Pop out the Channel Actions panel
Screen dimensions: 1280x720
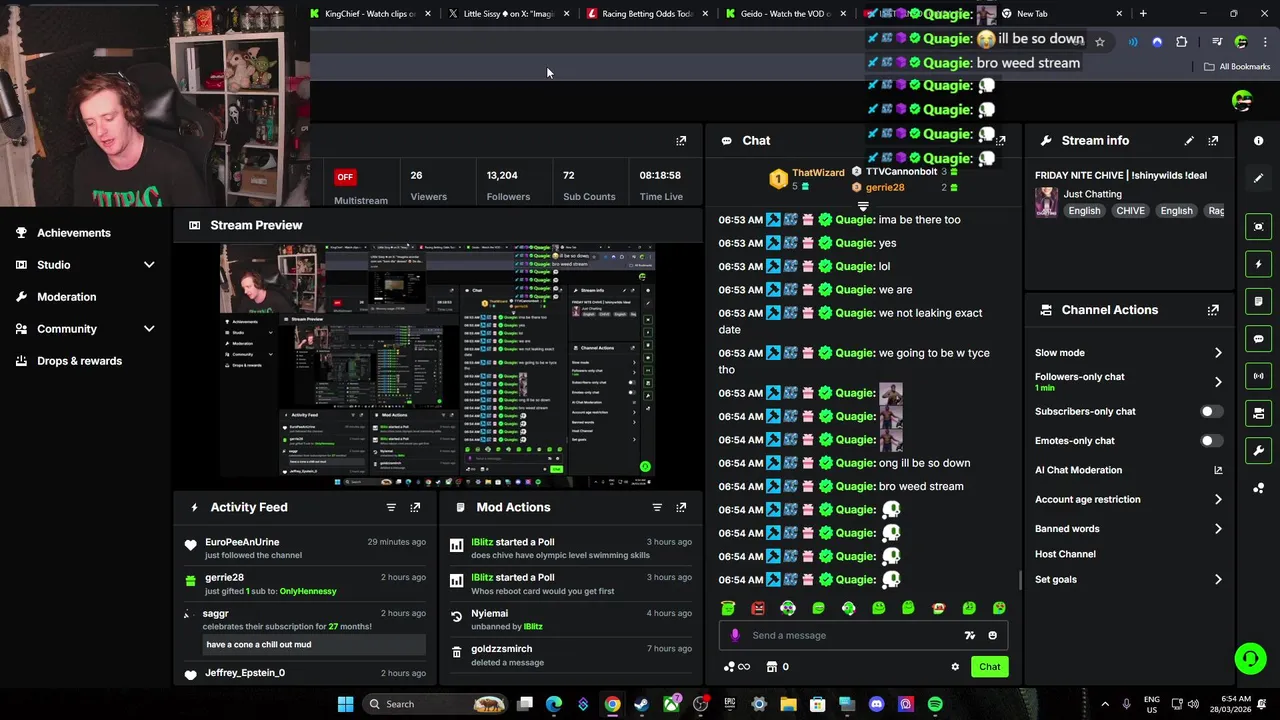[1213, 310]
